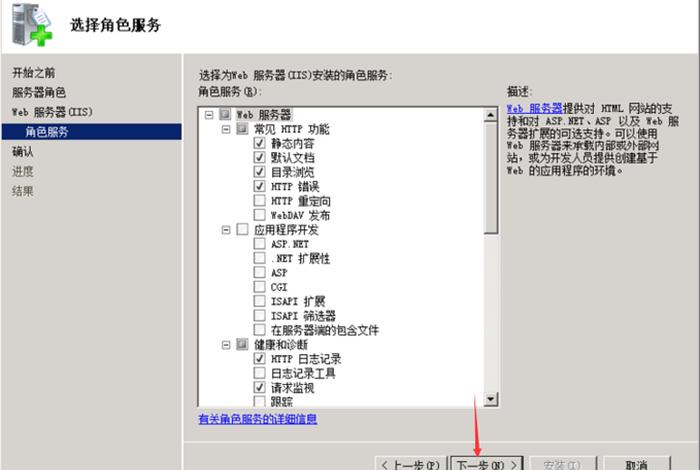Viewport: 700px width, 470px height.
Task: Select the 应用程序开发 group label
Action: tap(286, 230)
